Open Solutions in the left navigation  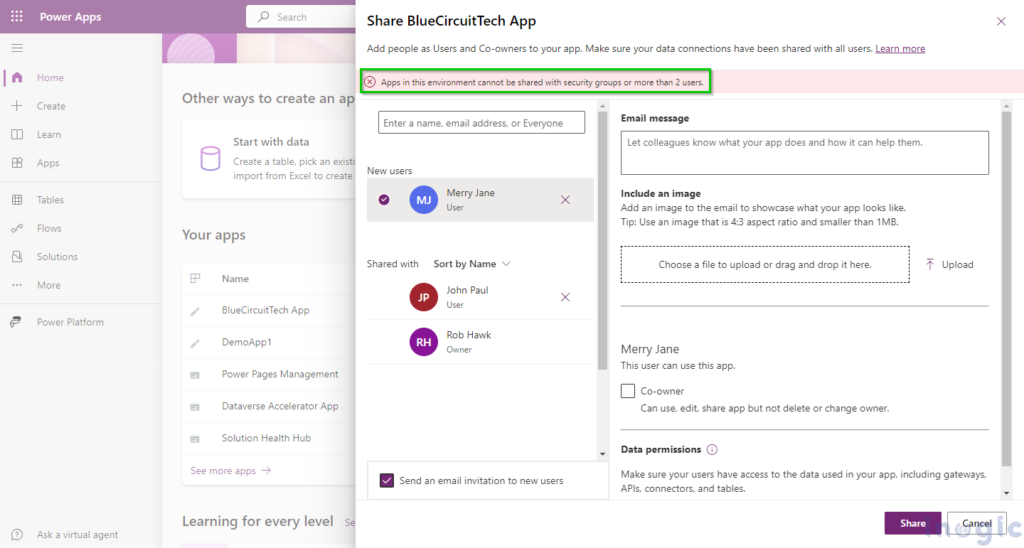(57, 257)
